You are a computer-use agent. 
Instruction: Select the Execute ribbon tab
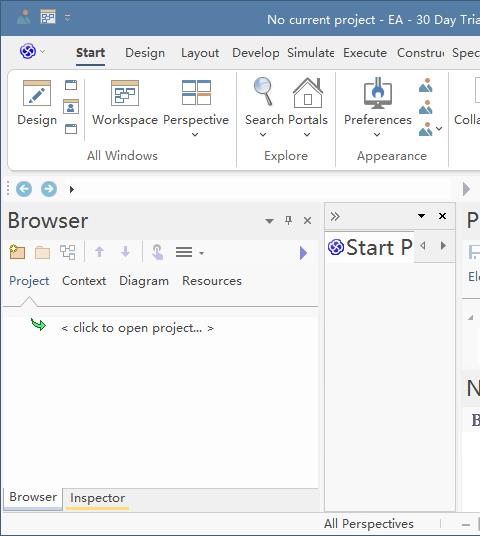365,53
